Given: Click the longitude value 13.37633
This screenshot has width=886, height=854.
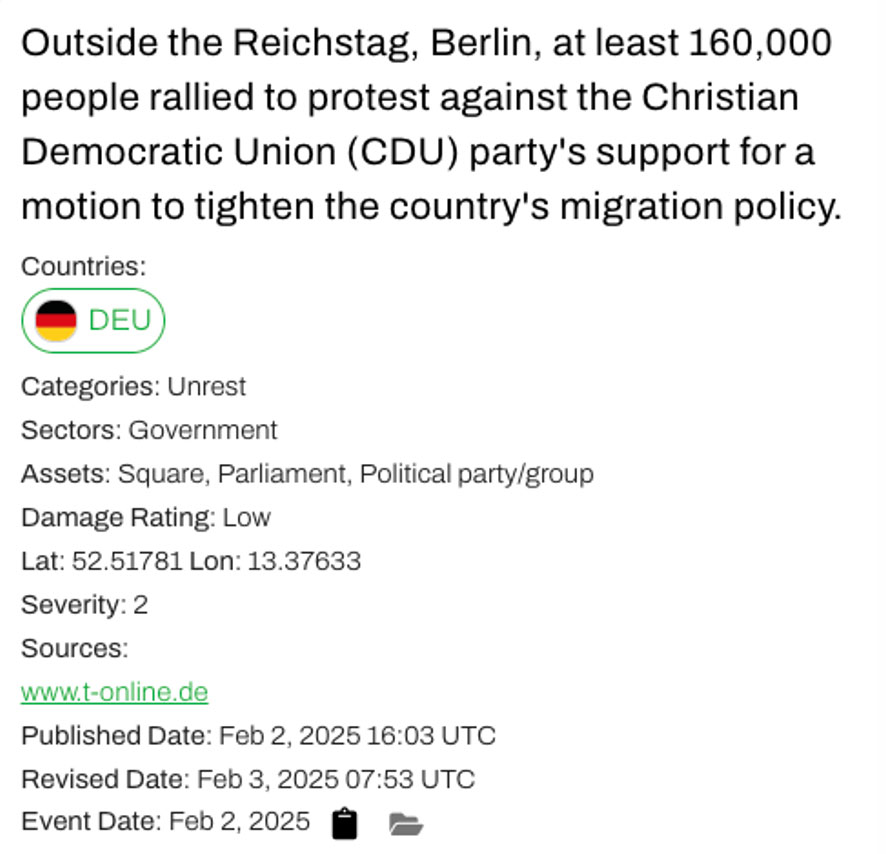Looking at the screenshot, I should point(304,561).
